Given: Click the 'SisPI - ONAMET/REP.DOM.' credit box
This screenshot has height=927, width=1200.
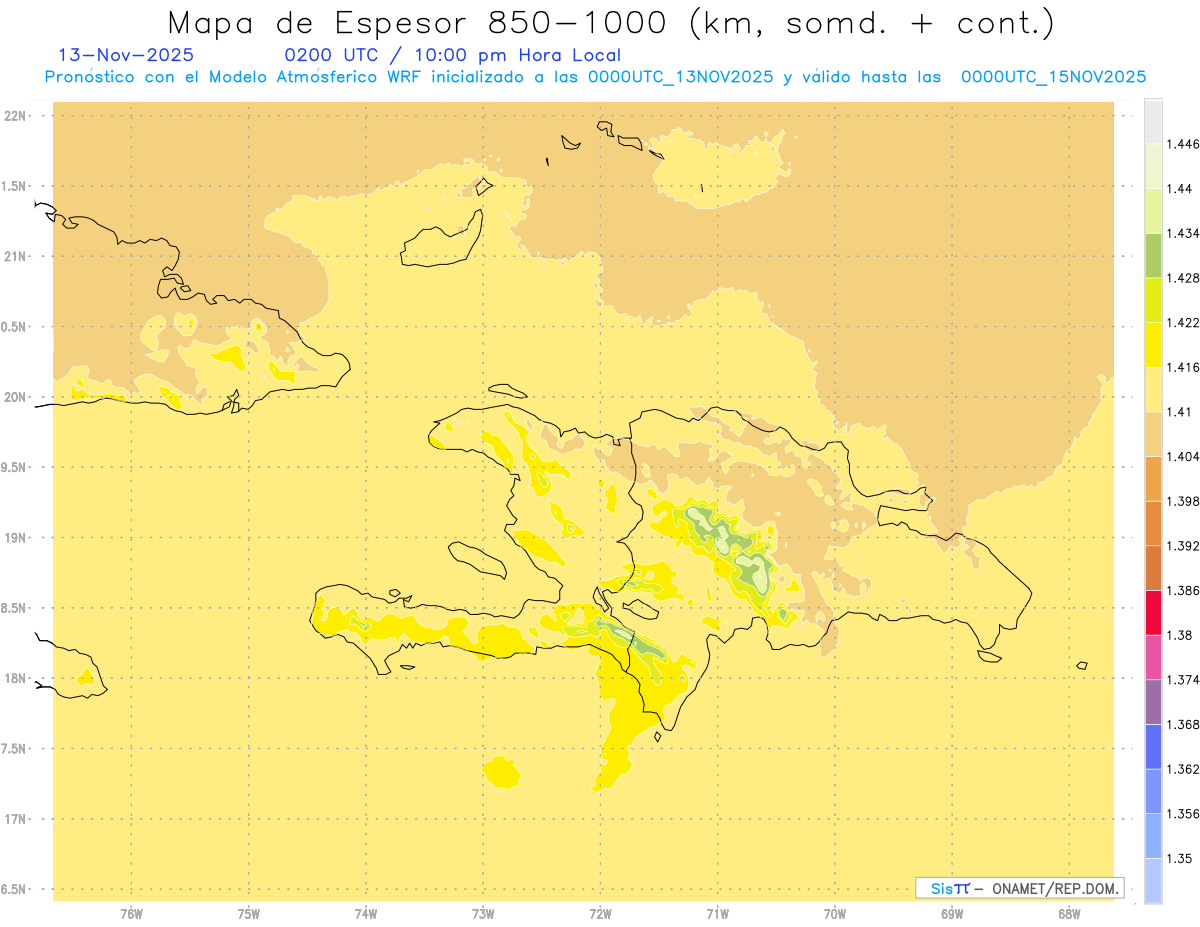Looking at the screenshot, I should (x=1020, y=888).
